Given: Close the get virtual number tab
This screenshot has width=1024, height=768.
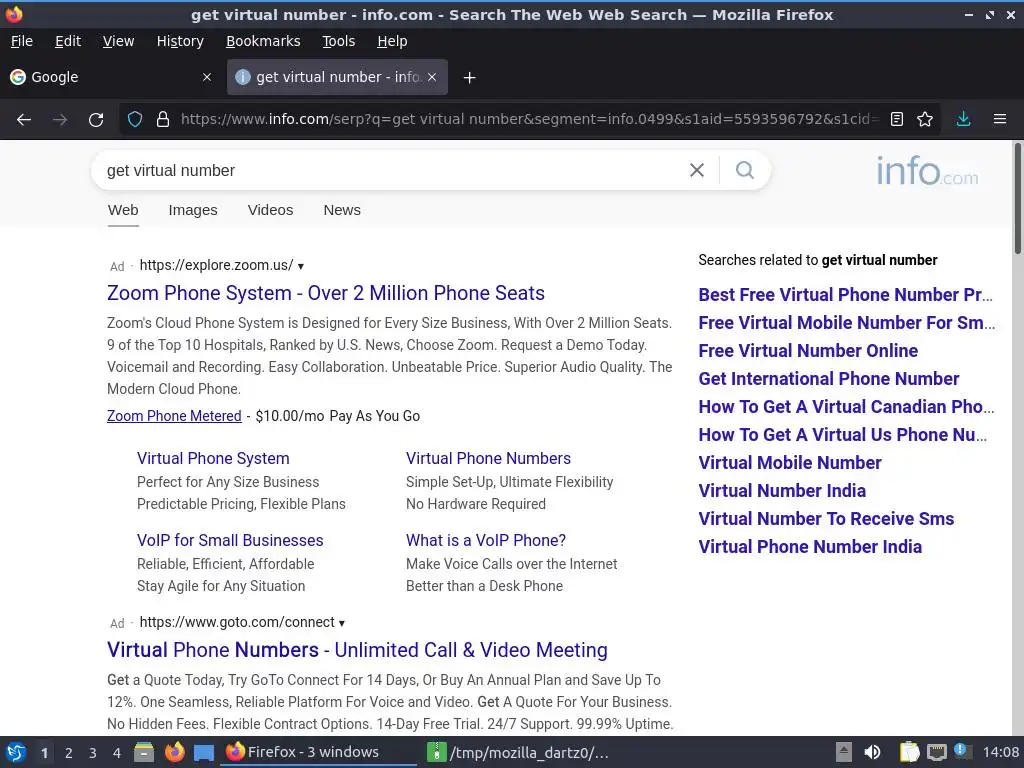Looking at the screenshot, I should click(x=432, y=77).
